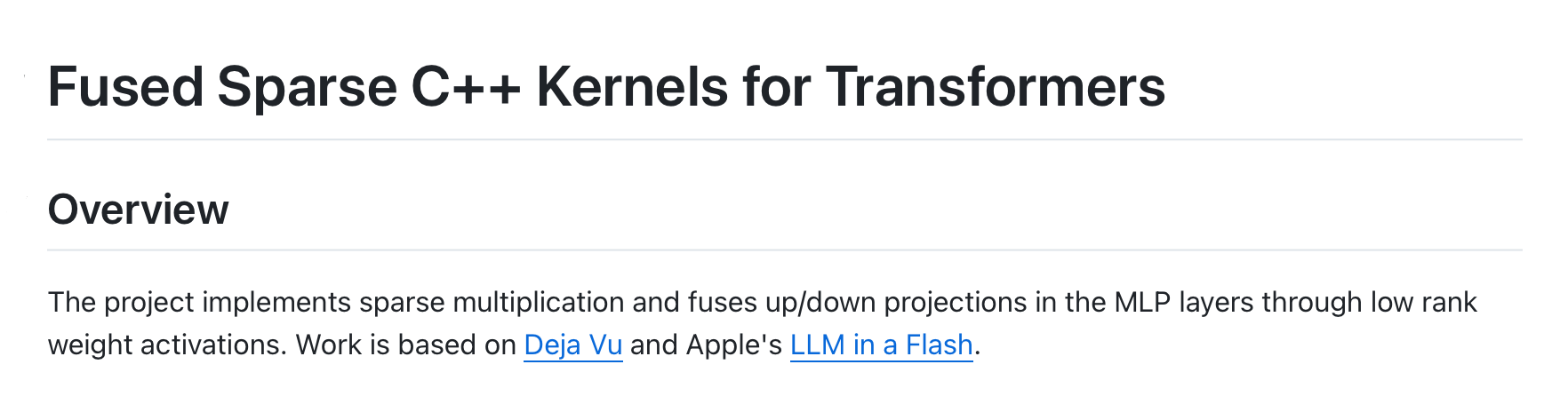Click the words Work is based on
1568x412 pixels.
pyautogui.click(x=406, y=345)
